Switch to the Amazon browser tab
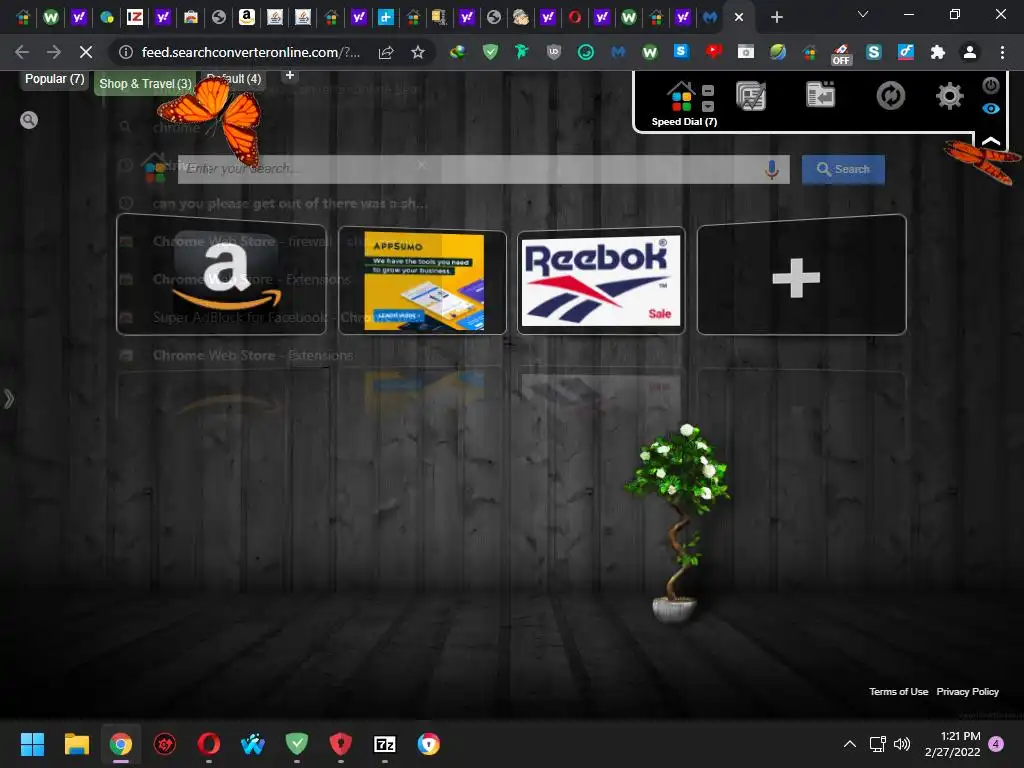The height and width of the screenshot is (768, 1024). pyautogui.click(x=246, y=17)
